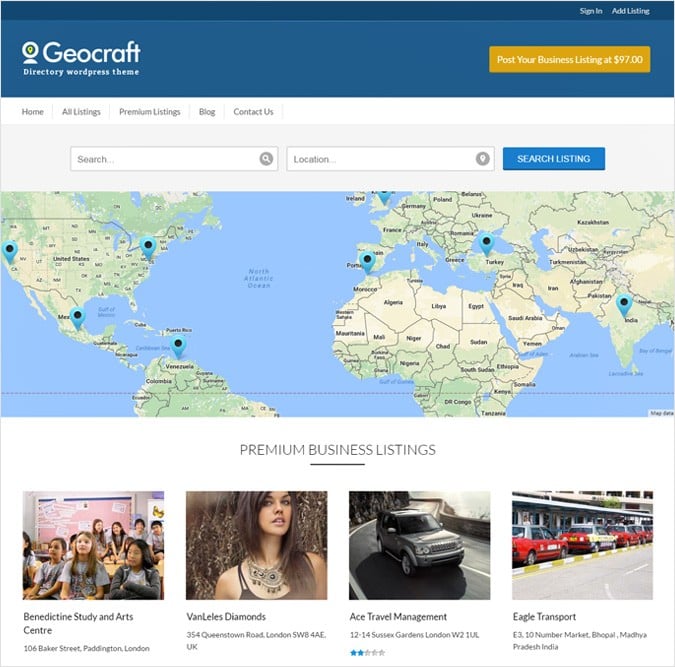Click the SEARCH LISTING button
The image size is (675, 667).
coord(554,158)
